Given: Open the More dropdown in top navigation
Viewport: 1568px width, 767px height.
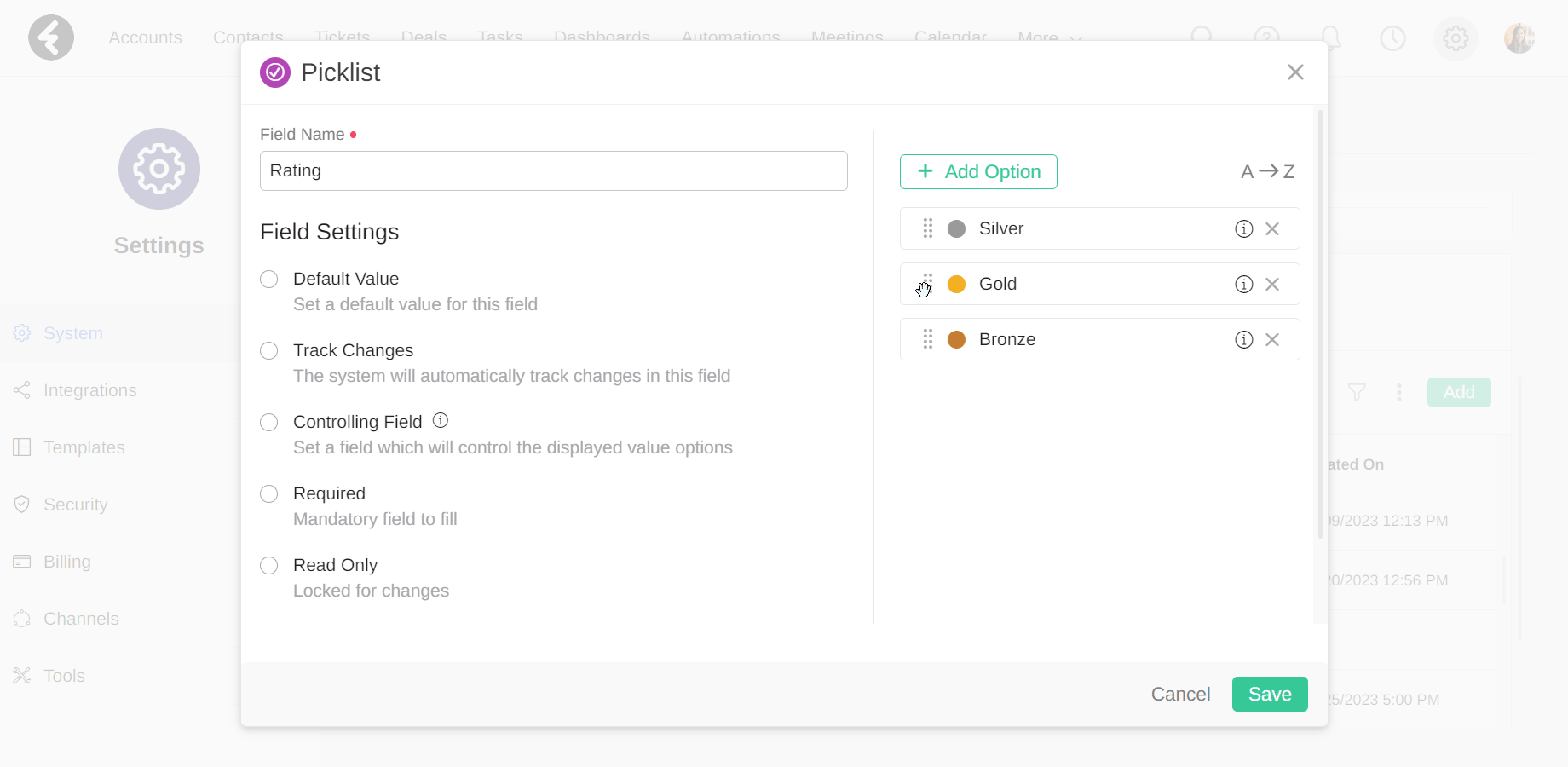Looking at the screenshot, I should [x=1049, y=37].
